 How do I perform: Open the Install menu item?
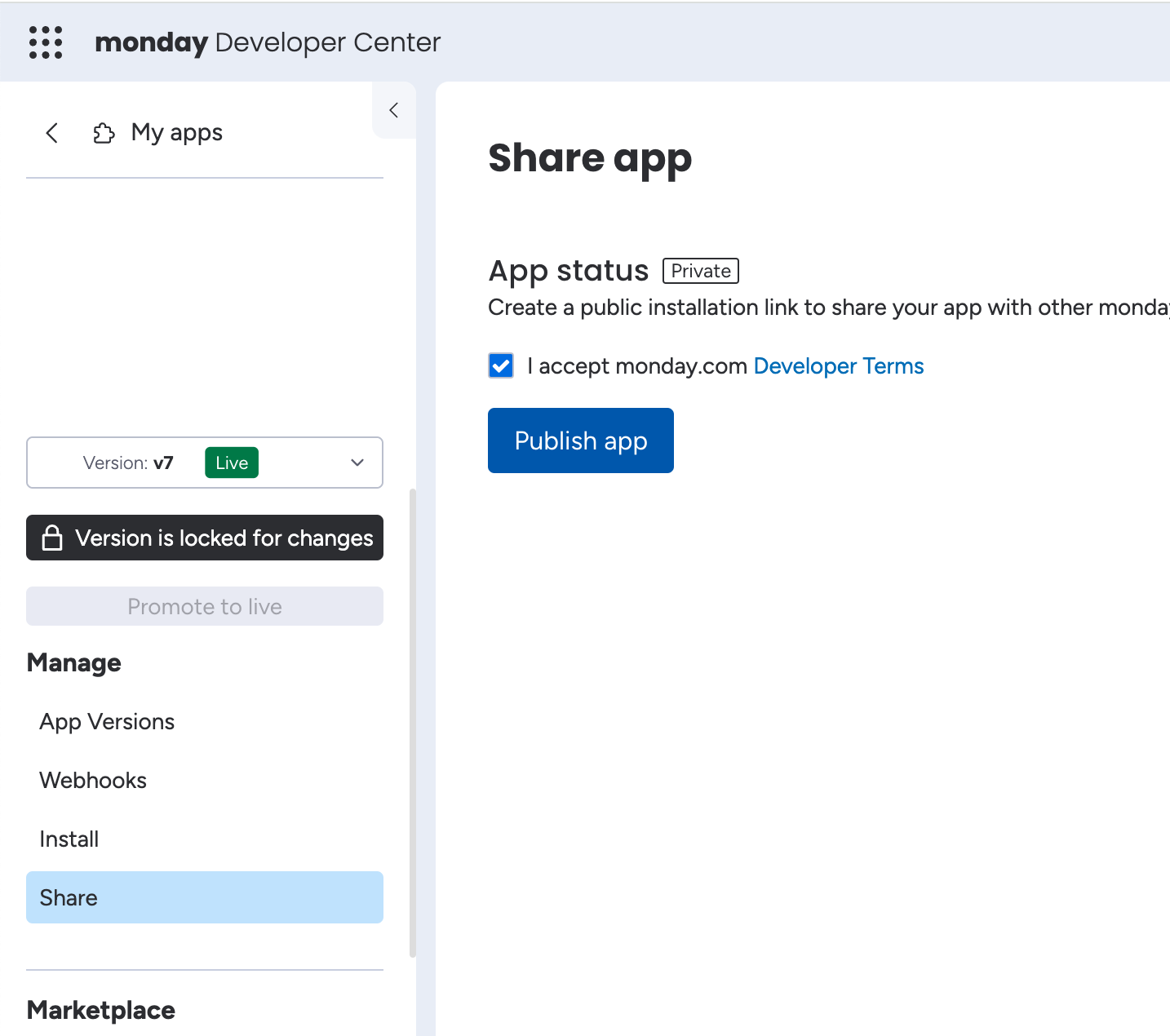coord(205,839)
